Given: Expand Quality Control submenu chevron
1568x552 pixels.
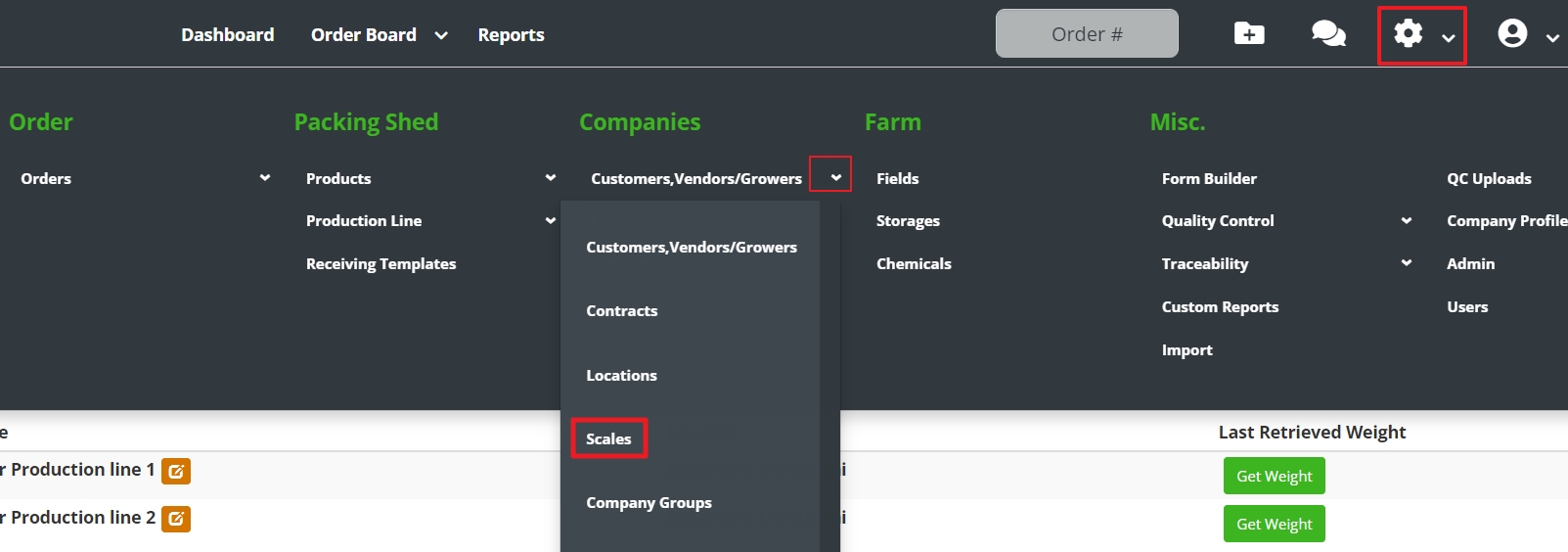Looking at the screenshot, I should 1406,221.
